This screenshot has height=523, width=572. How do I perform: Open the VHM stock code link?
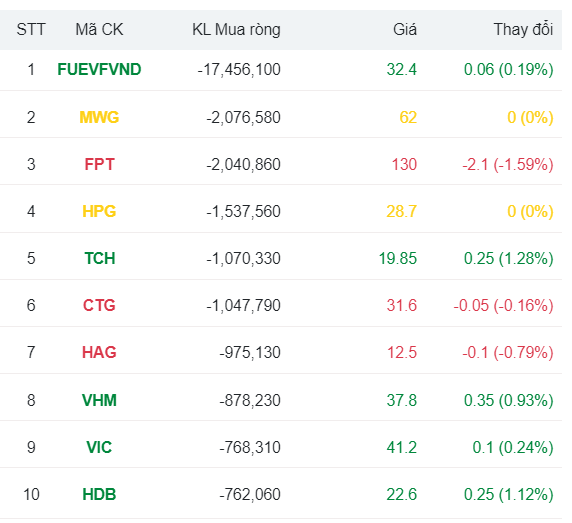99,400
